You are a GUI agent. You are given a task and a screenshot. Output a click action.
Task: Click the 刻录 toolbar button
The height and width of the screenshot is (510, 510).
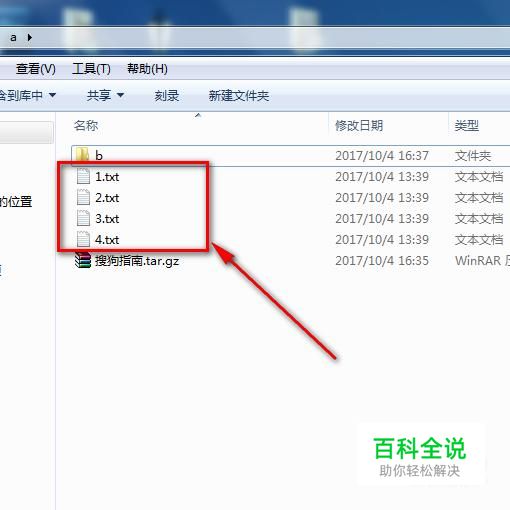[167, 96]
